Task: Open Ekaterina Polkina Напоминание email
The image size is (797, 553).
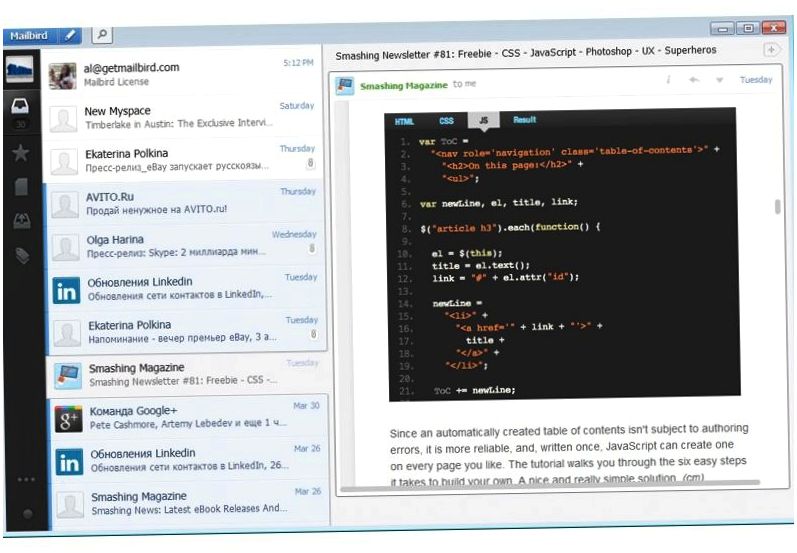Action: pyautogui.click(x=188, y=331)
